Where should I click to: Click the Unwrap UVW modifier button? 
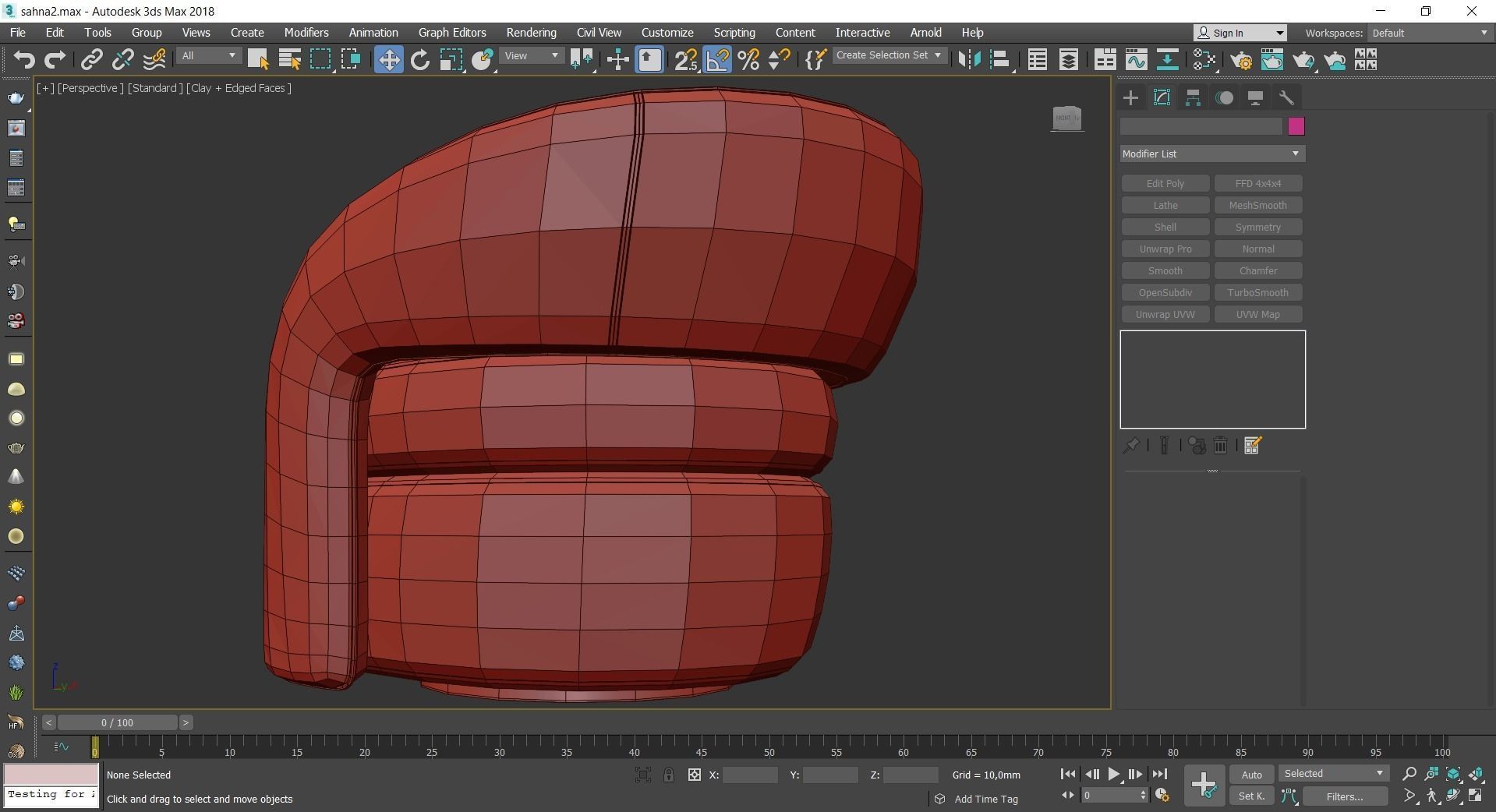coord(1165,314)
